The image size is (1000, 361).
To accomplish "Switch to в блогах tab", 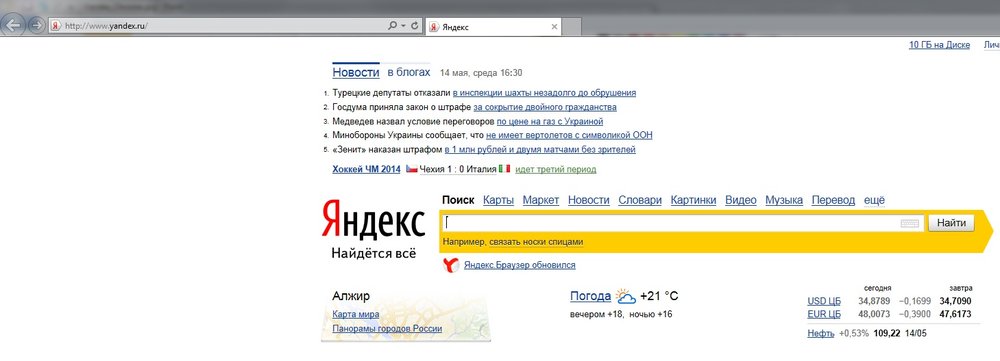I will [409, 73].
